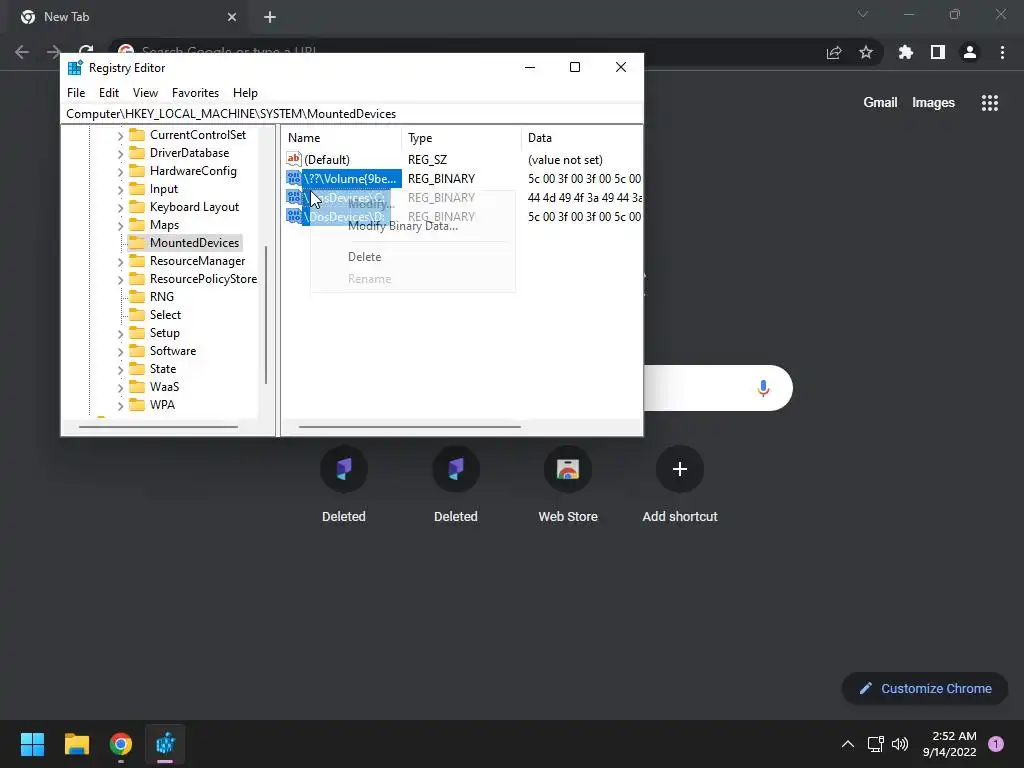Close the New Tab tab
This screenshot has height=768, width=1024.
tap(232, 17)
